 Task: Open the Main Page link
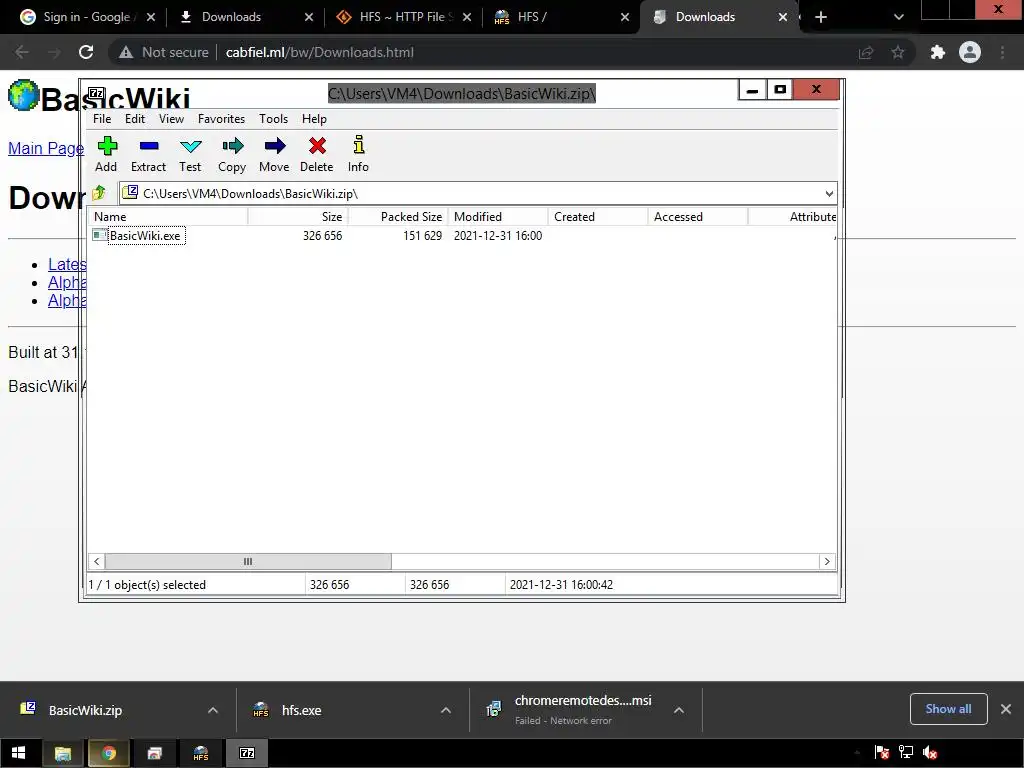click(x=46, y=148)
